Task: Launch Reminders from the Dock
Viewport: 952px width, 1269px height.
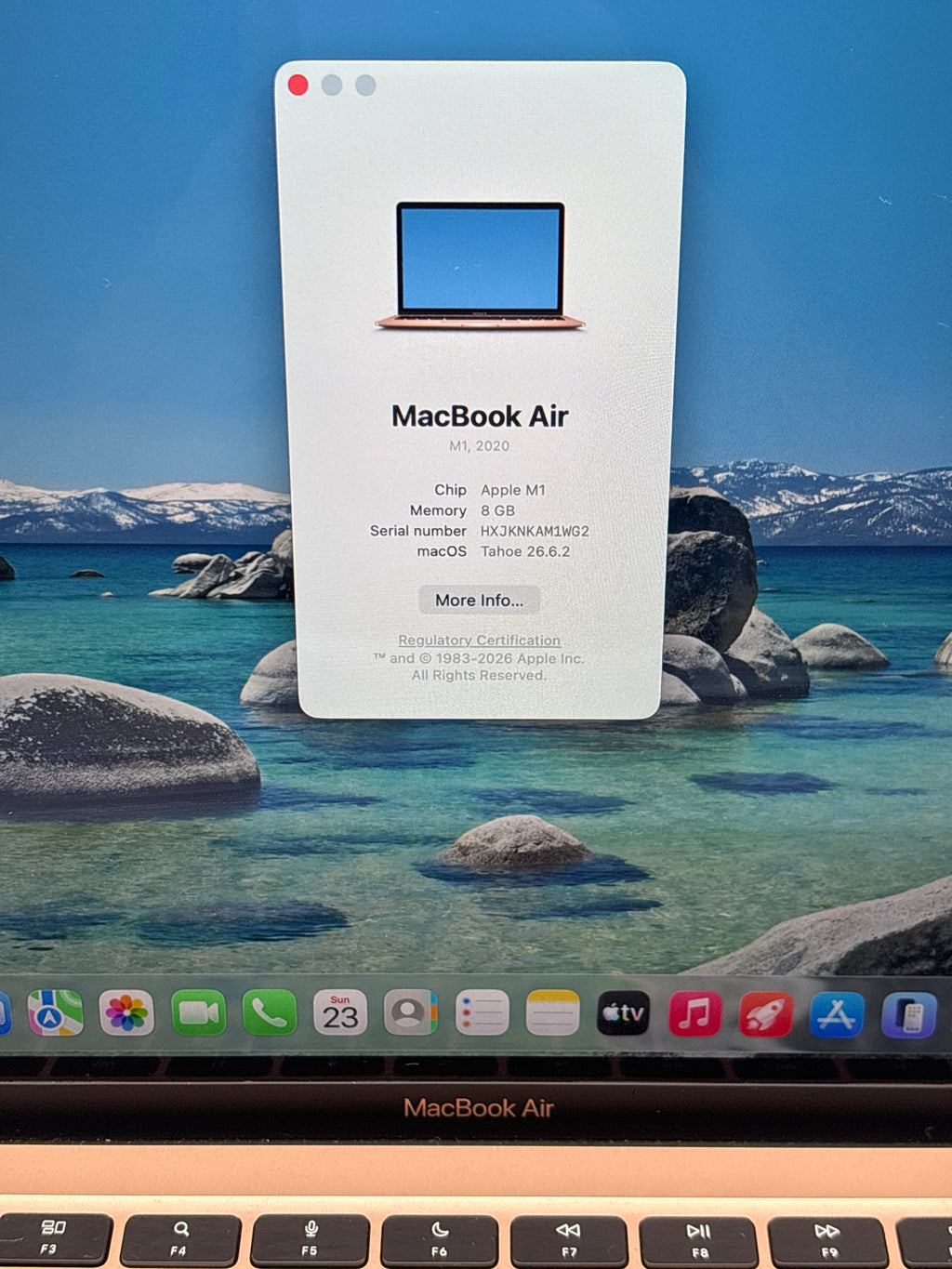Action: [483, 1012]
